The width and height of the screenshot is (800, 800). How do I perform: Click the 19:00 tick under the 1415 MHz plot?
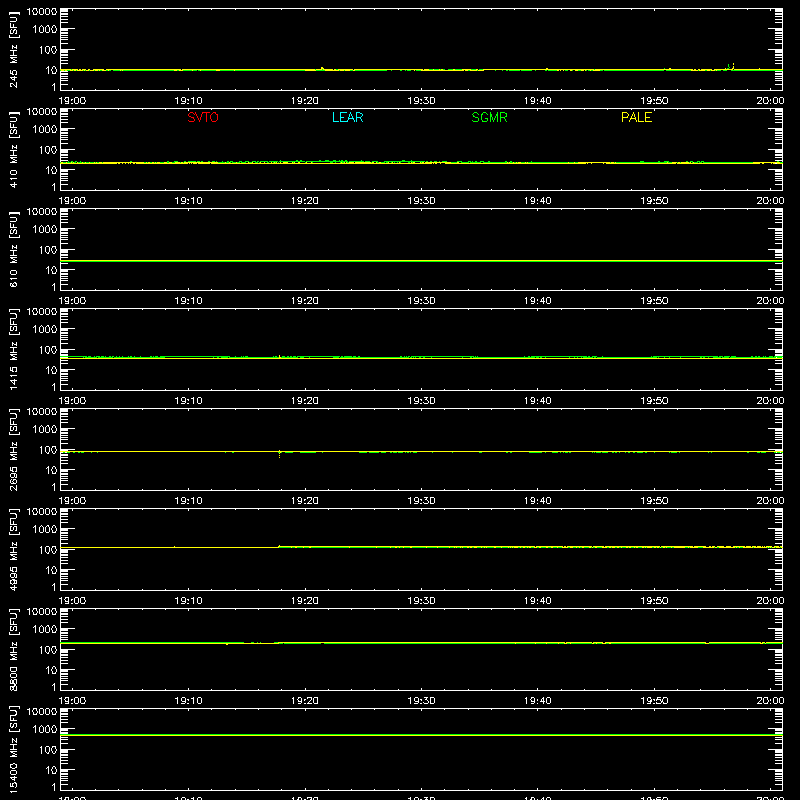72,401
